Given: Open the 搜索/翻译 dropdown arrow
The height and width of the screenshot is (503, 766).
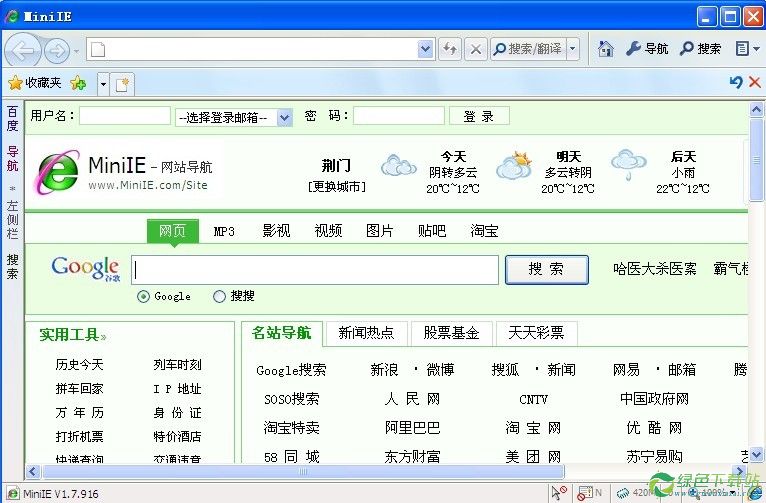Looking at the screenshot, I should pos(573,49).
